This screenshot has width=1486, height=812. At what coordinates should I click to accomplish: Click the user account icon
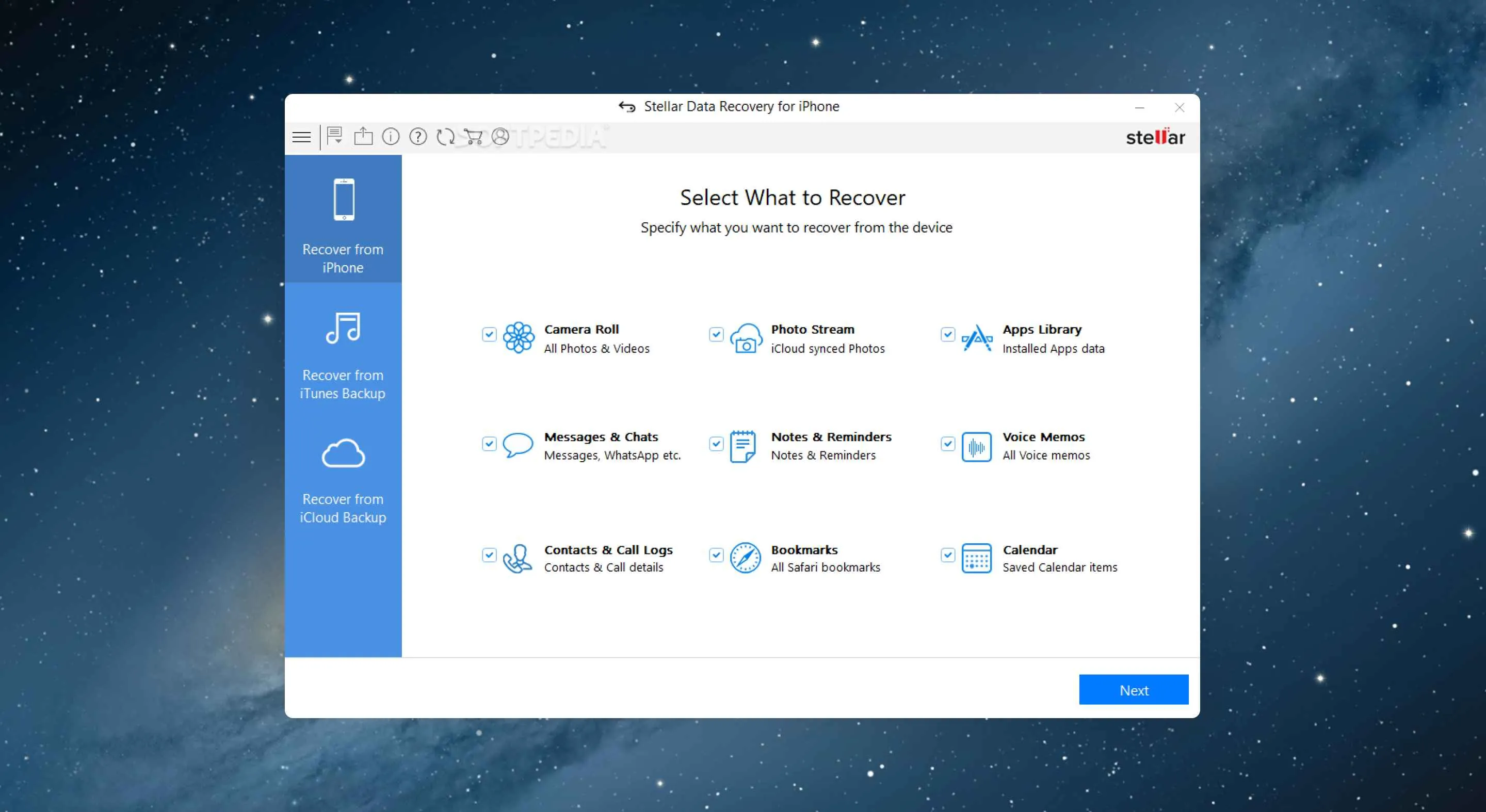tap(500, 137)
